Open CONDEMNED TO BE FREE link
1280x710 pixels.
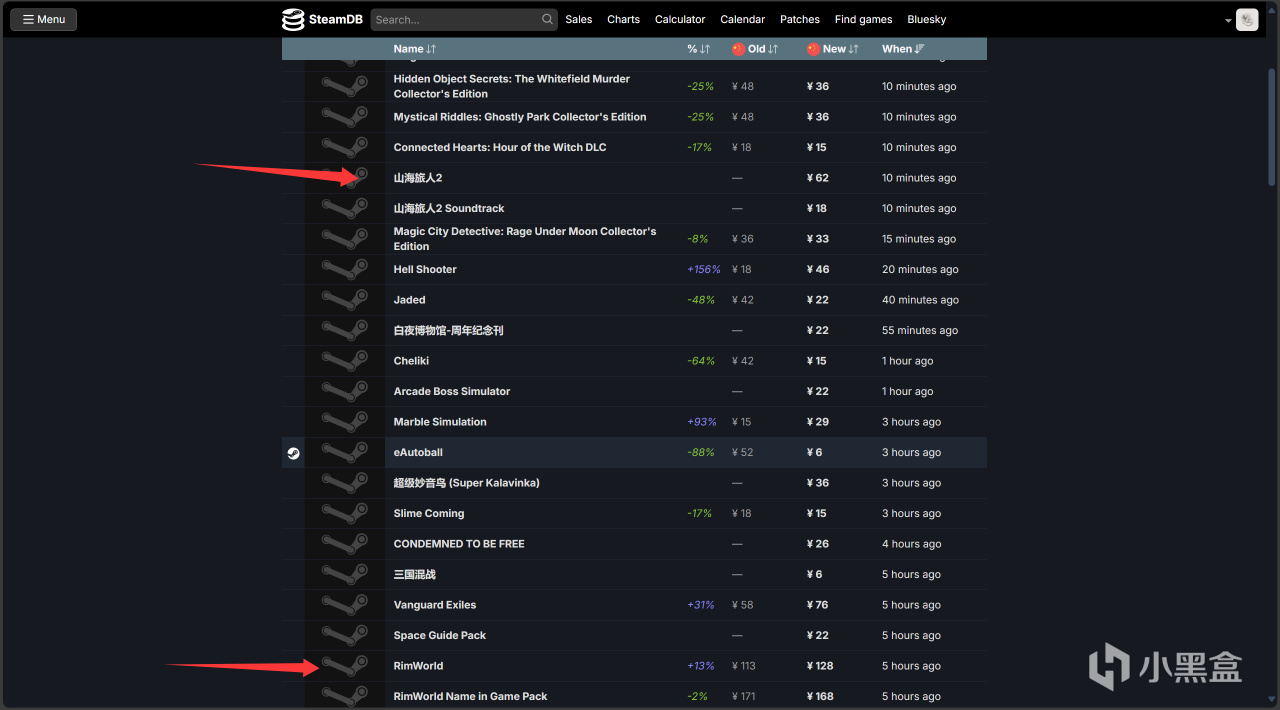[459, 544]
